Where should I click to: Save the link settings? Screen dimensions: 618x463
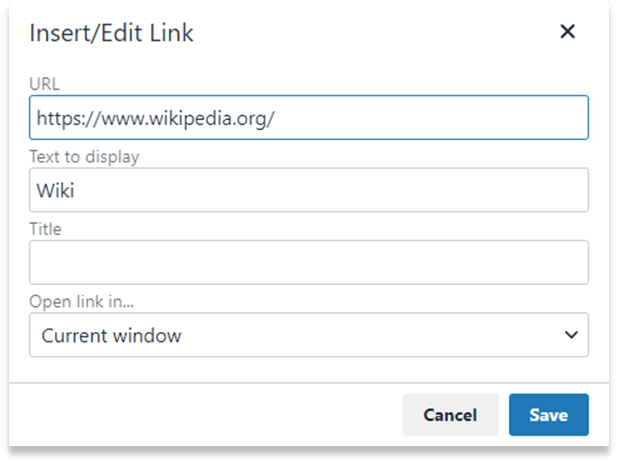pos(549,415)
